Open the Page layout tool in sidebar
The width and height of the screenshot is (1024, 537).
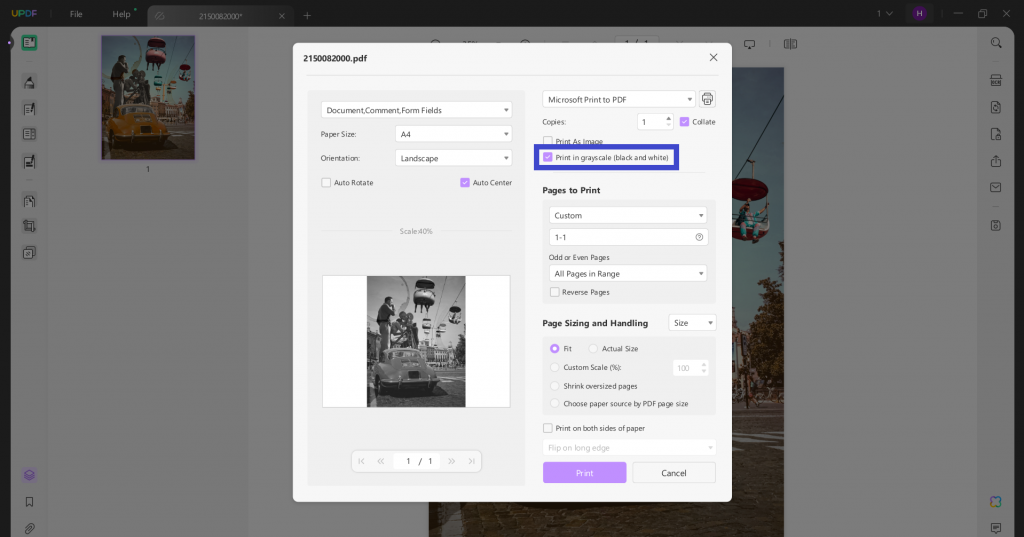[x=29, y=134]
